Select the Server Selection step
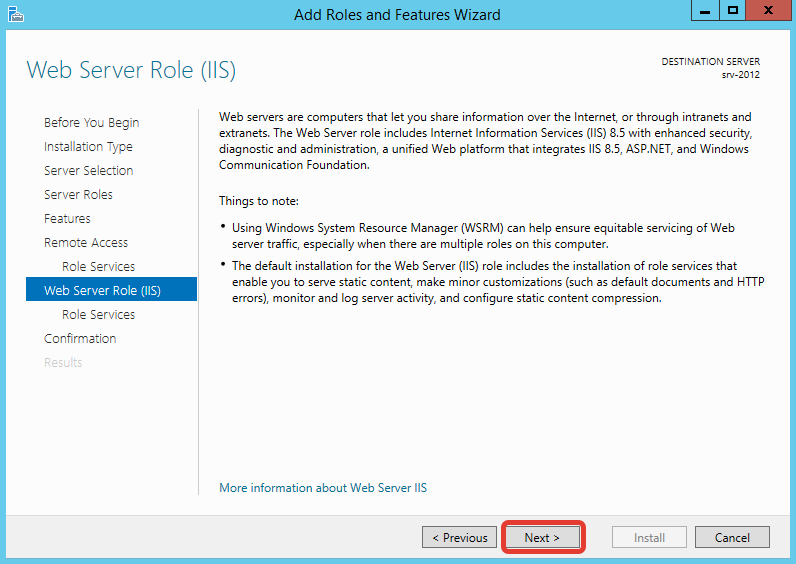This screenshot has height=564, width=796. click(89, 171)
